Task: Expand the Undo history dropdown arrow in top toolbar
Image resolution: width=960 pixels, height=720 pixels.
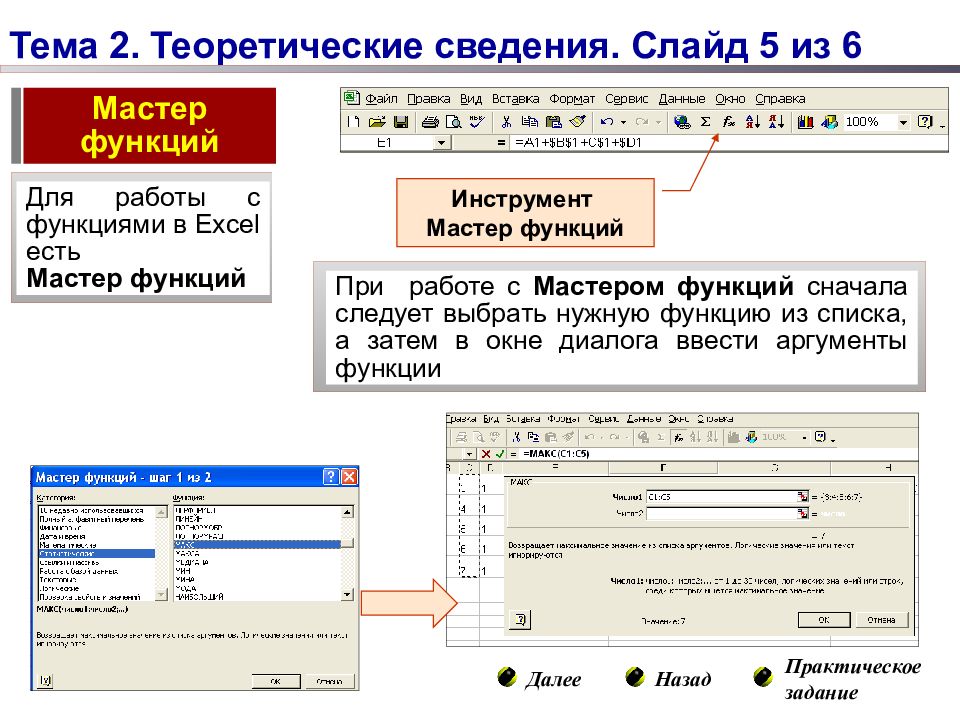Action: tap(623, 122)
